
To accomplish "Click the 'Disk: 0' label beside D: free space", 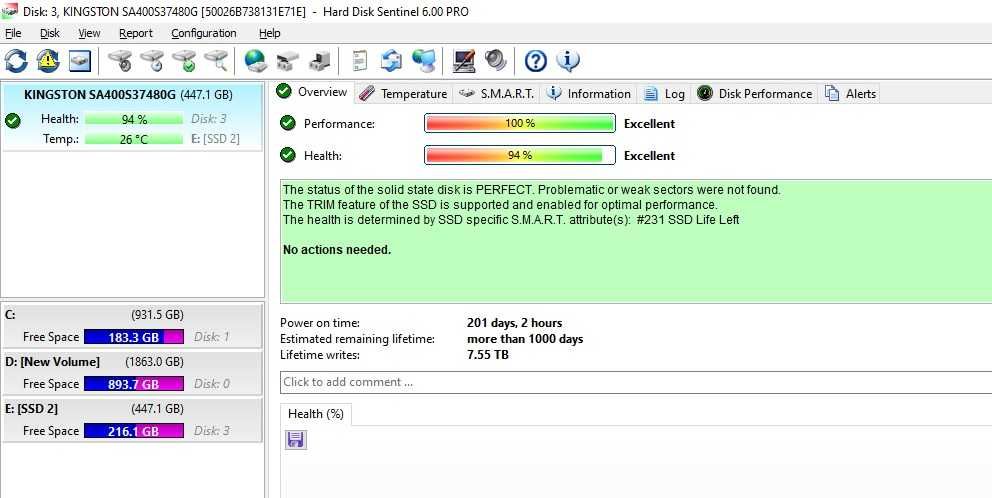I will (x=212, y=383).
